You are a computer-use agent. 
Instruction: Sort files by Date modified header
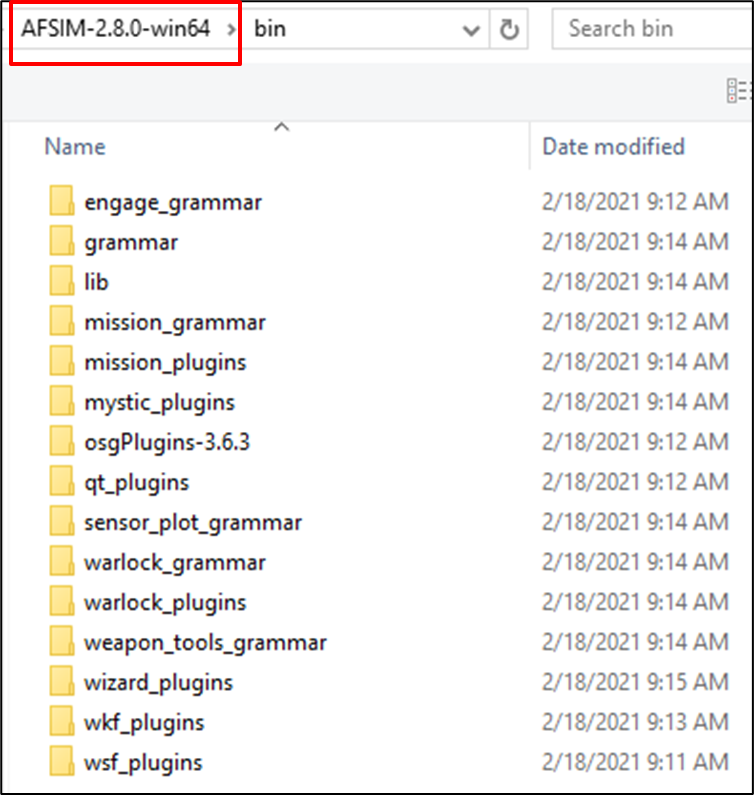click(614, 147)
